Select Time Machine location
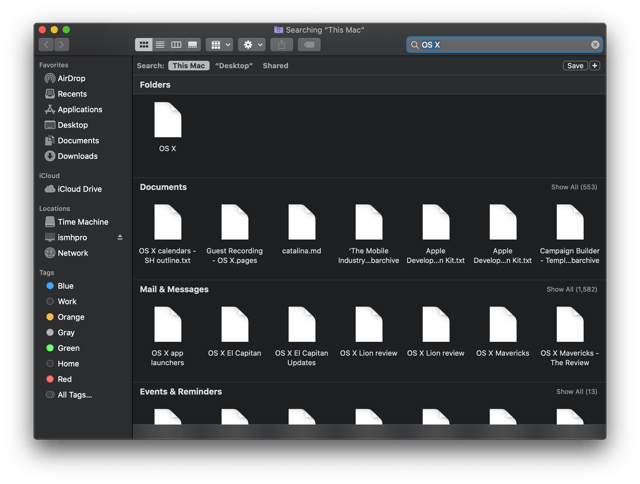Viewport: 640px width, 484px height. [77, 222]
